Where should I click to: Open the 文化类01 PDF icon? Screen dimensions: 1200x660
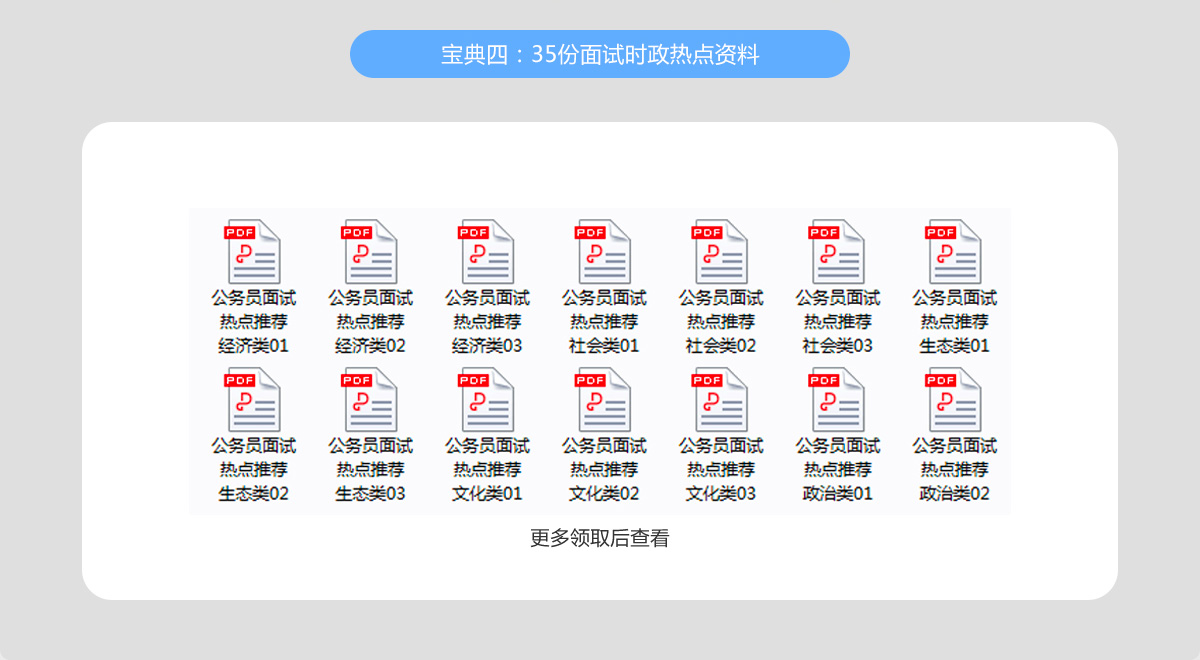tap(487, 400)
